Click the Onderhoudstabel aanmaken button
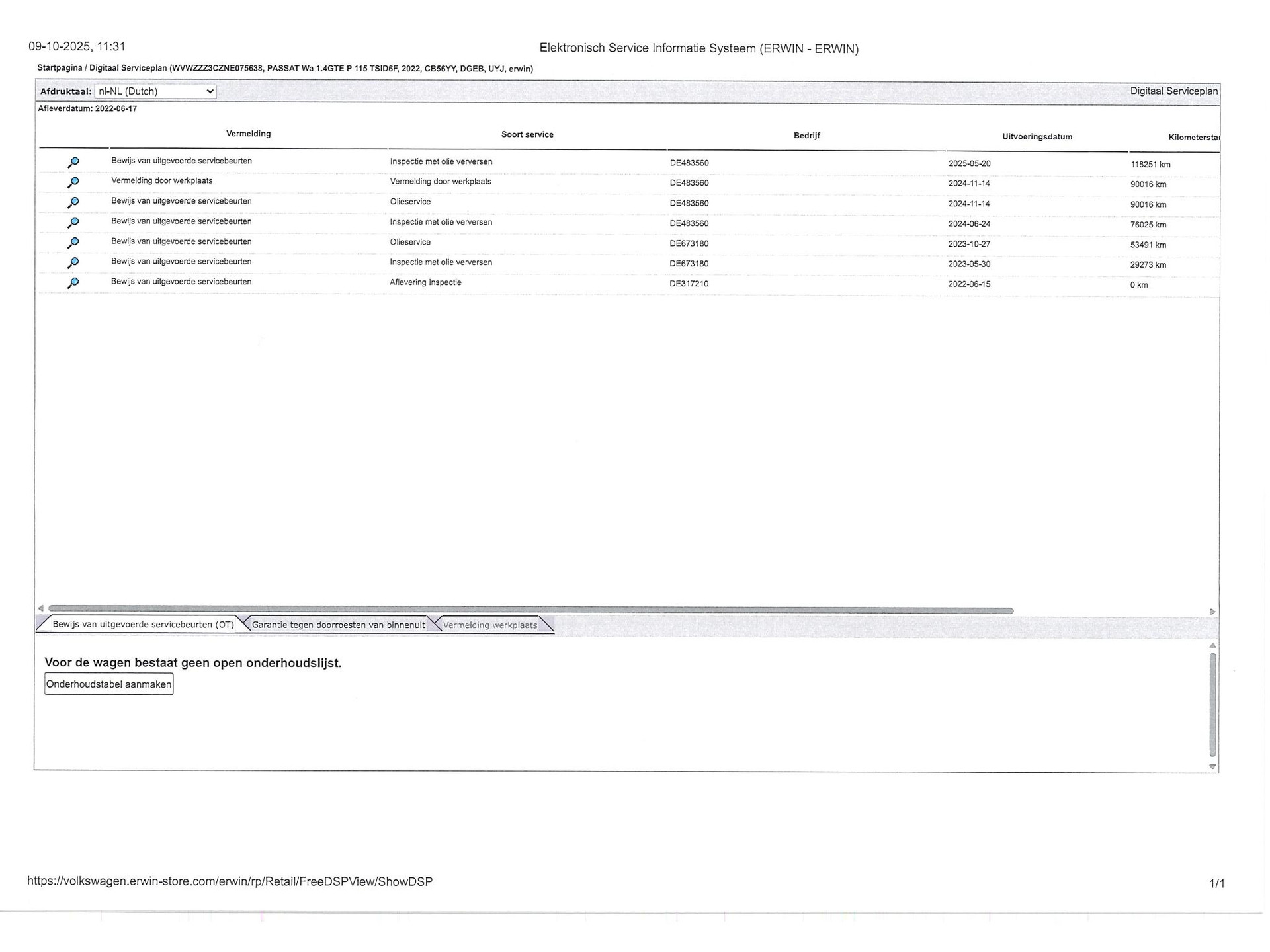 click(109, 684)
